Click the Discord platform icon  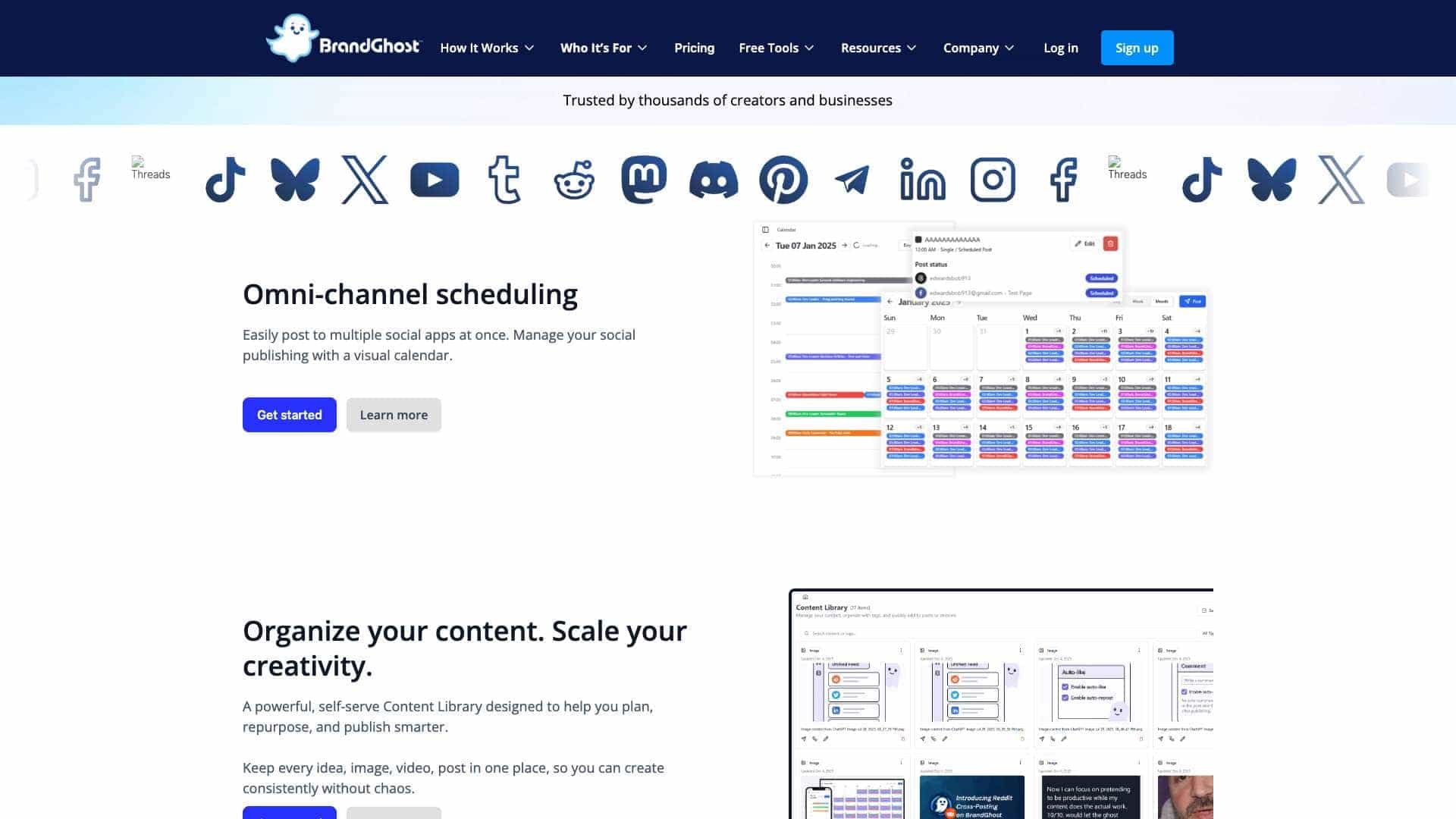[714, 180]
